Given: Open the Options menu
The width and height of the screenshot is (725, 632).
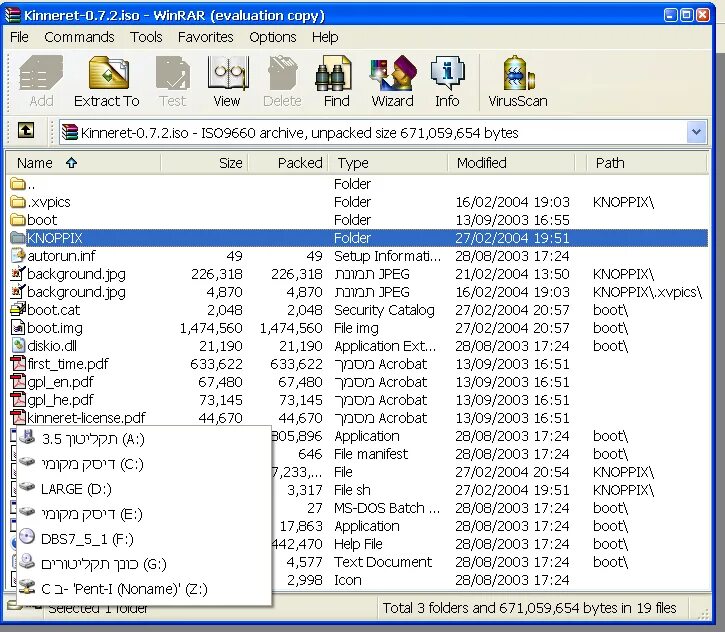Looking at the screenshot, I should coord(273,37).
